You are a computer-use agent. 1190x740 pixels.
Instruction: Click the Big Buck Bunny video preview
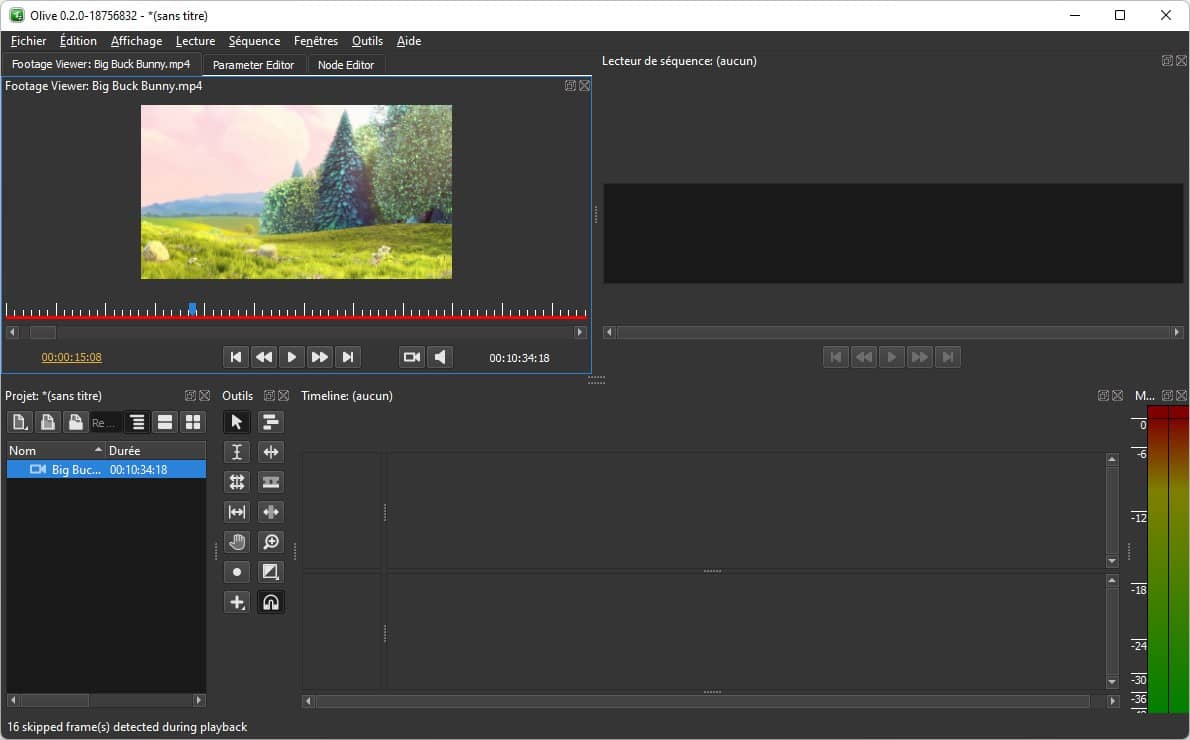(297, 192)
